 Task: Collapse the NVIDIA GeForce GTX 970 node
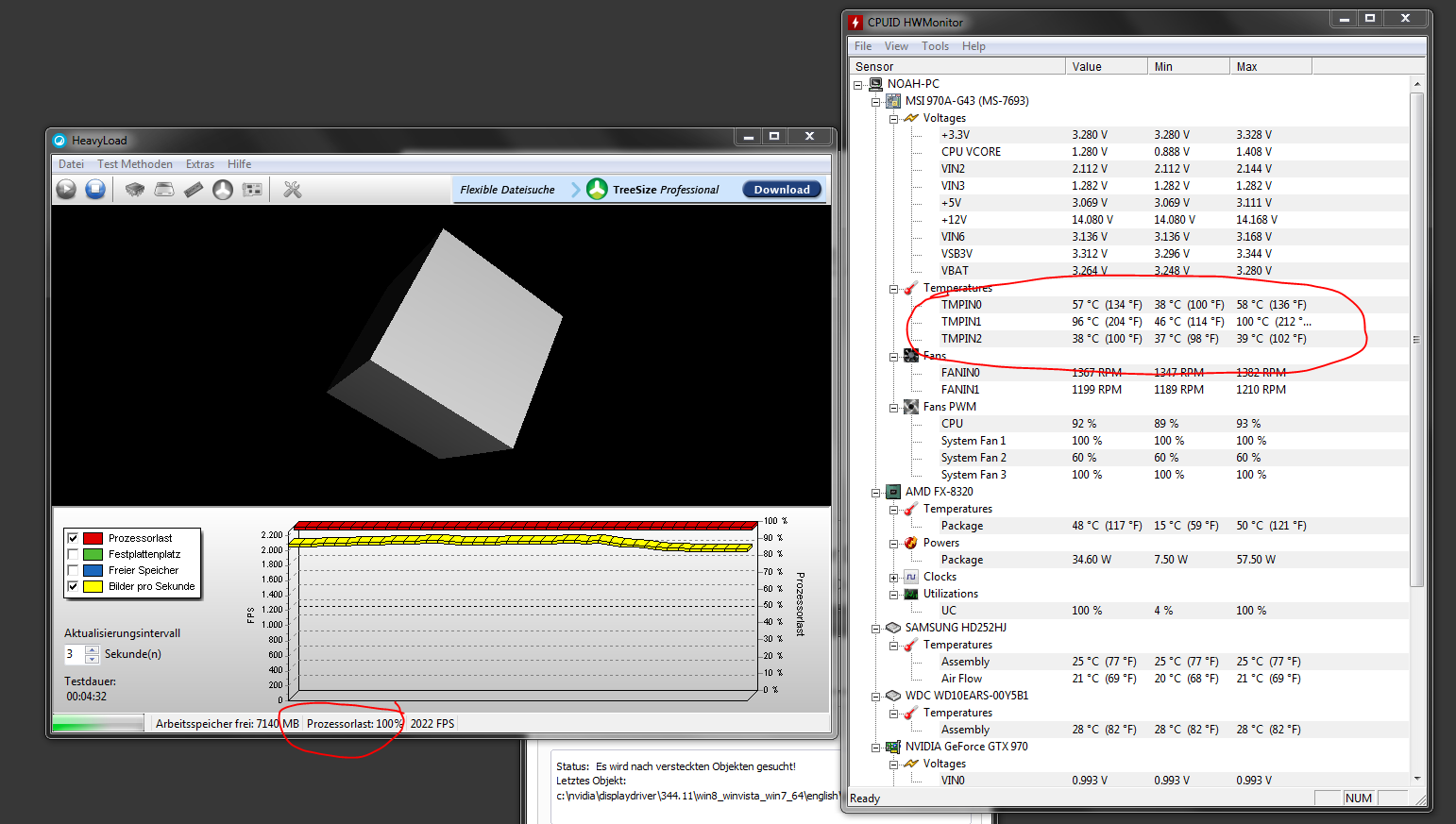pos(876,748)
